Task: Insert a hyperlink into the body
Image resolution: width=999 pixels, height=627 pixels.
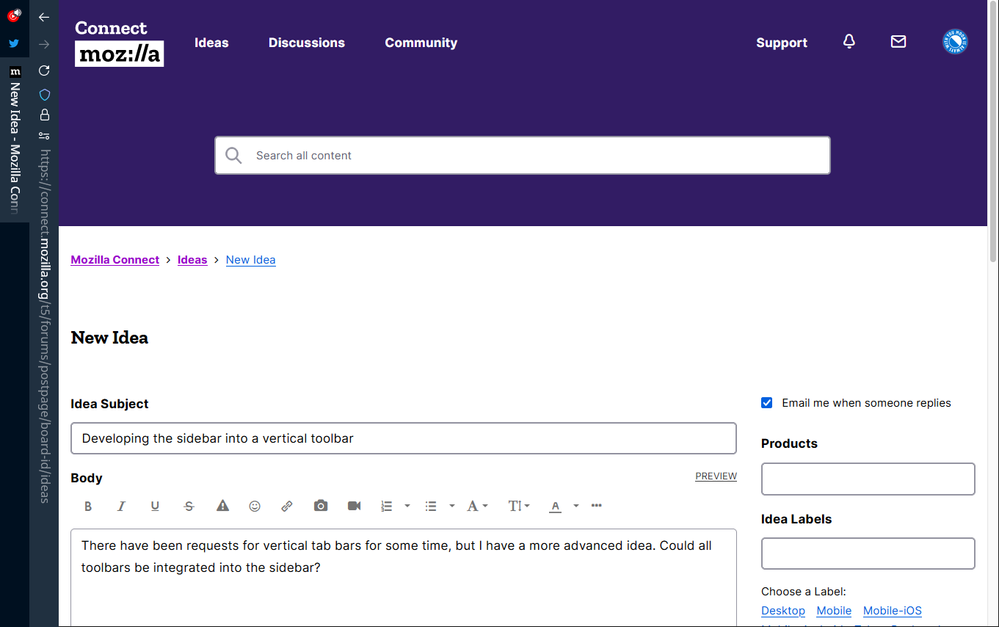Action: pyautogui.click(x=287, y=506)
